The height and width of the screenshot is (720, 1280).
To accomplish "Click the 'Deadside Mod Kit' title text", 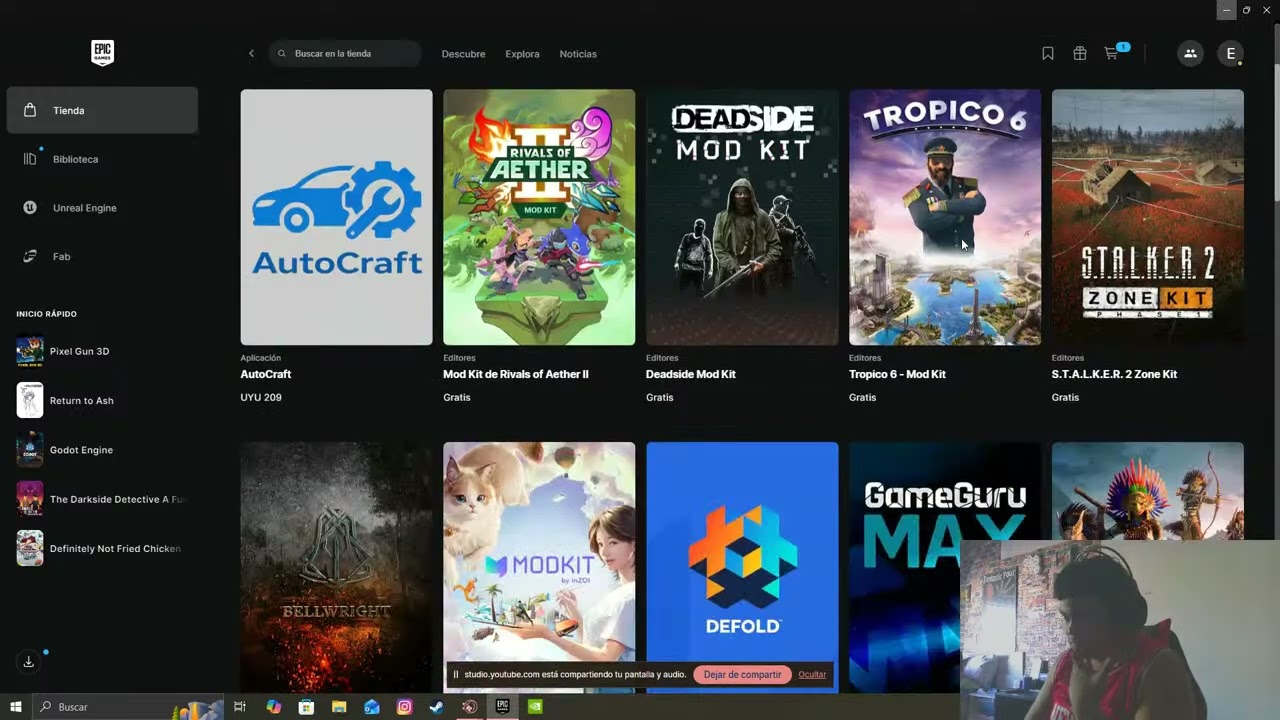I will (691, 374).
